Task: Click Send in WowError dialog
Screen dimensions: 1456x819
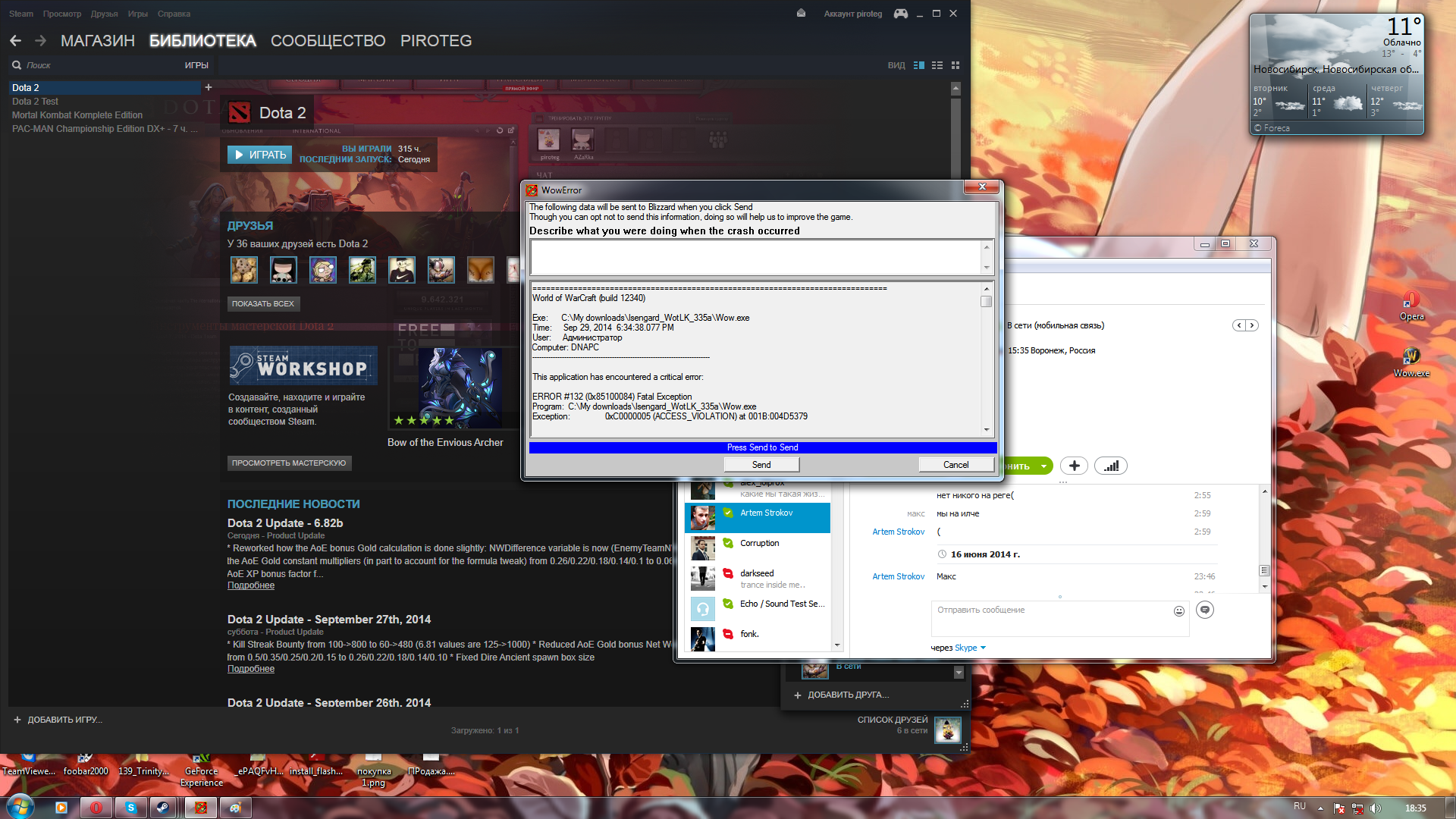Action: pos(761,465)
